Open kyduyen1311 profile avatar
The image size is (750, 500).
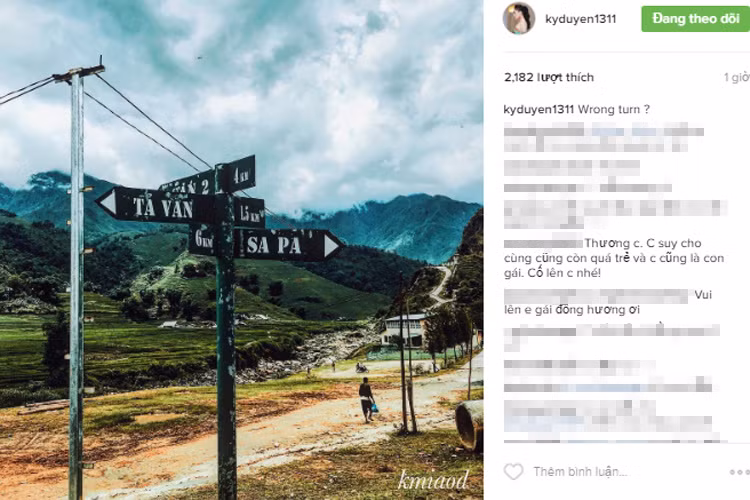pyautogui.click(x=519, y=19)
